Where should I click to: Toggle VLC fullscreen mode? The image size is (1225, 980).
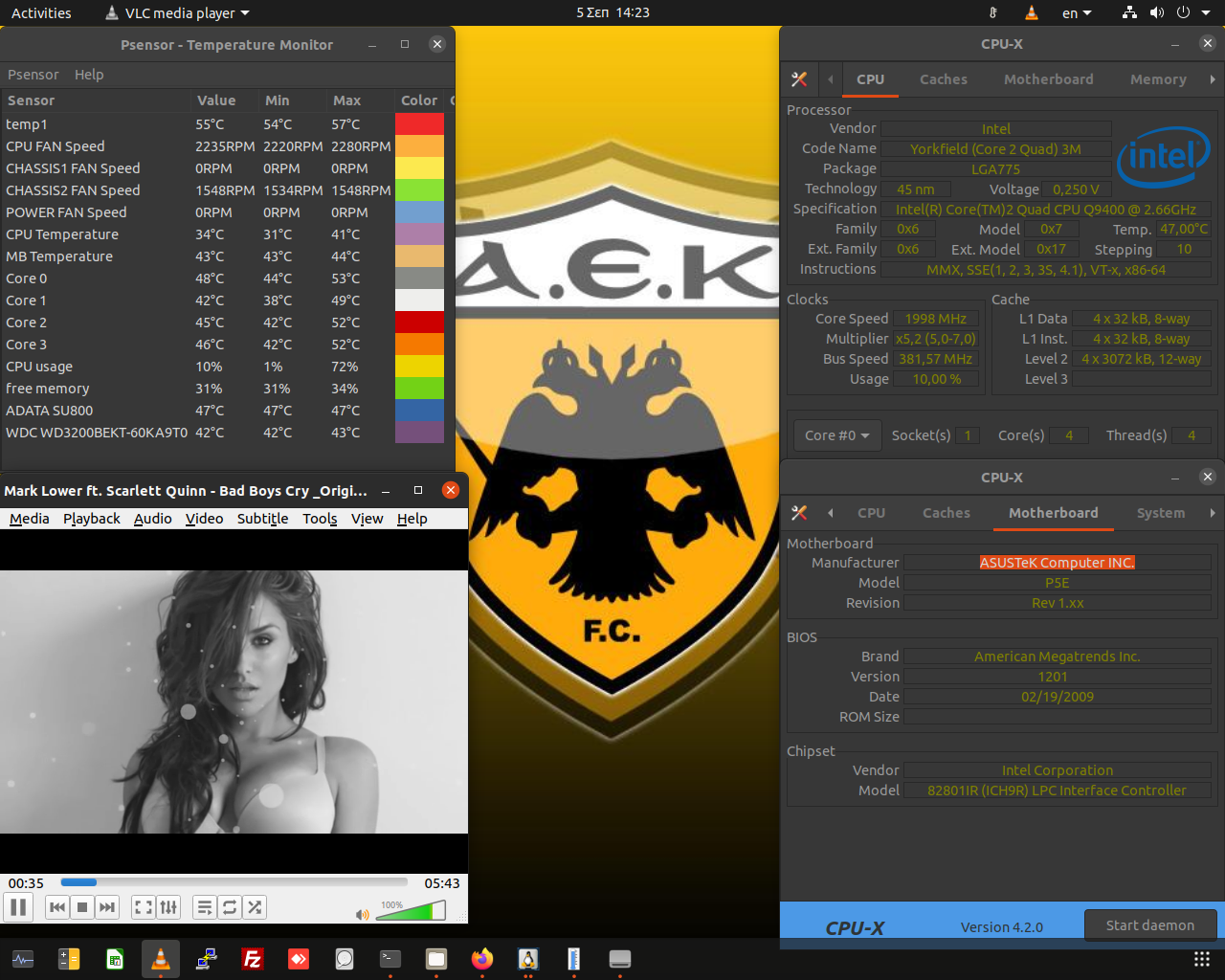click(144, 907)
